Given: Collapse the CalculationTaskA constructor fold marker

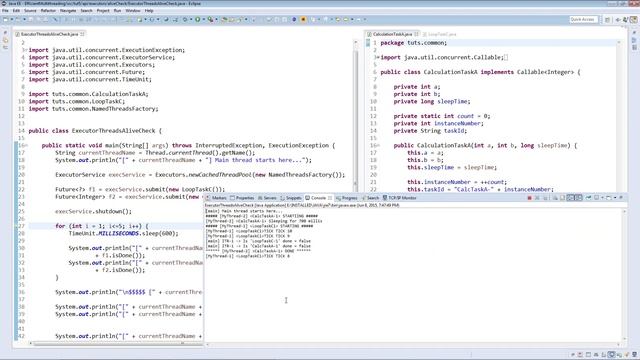Looking at the screenshot, I should pyautogui.click(x=378, y=145).
